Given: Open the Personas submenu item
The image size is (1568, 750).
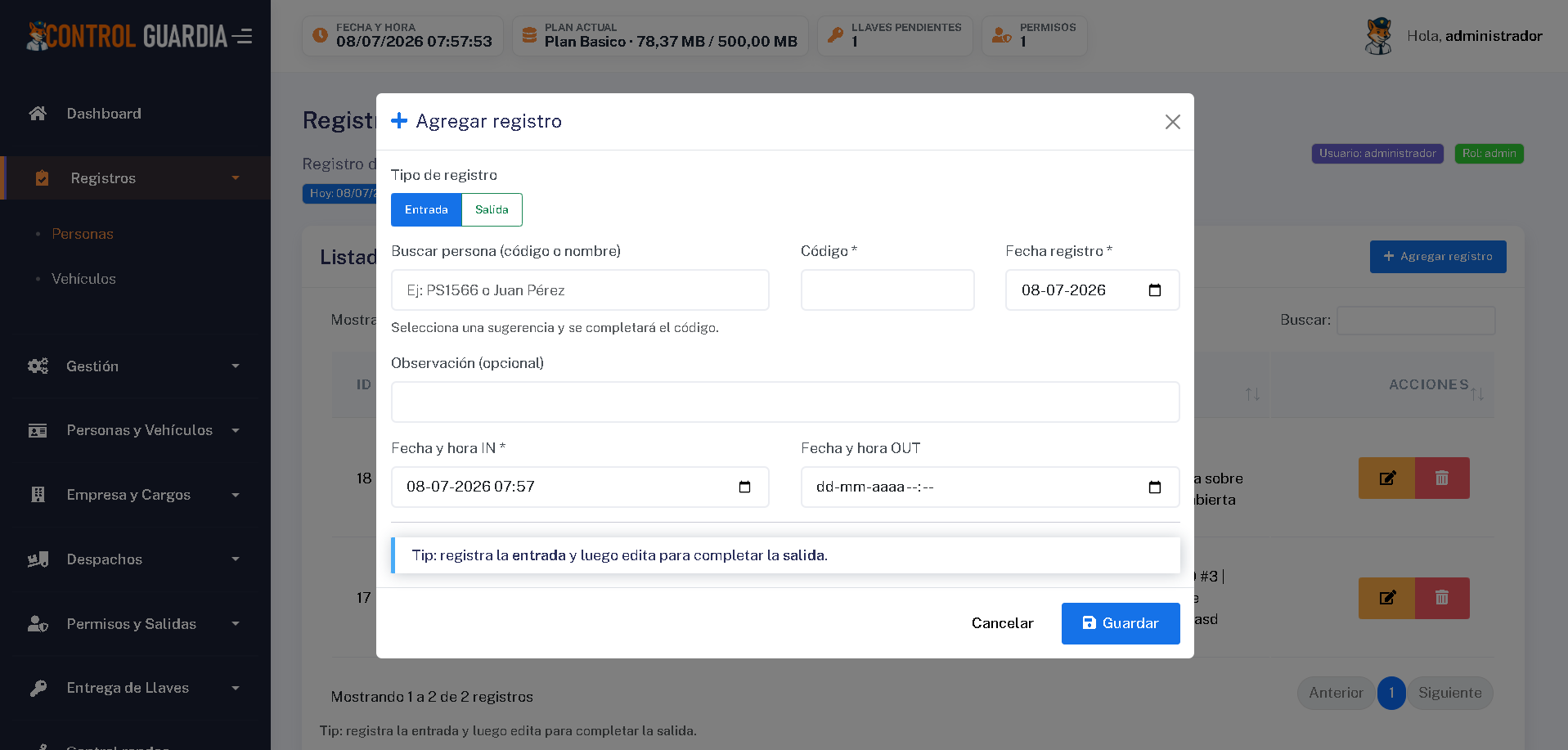Looking at the screenshot, I should 83,234.
